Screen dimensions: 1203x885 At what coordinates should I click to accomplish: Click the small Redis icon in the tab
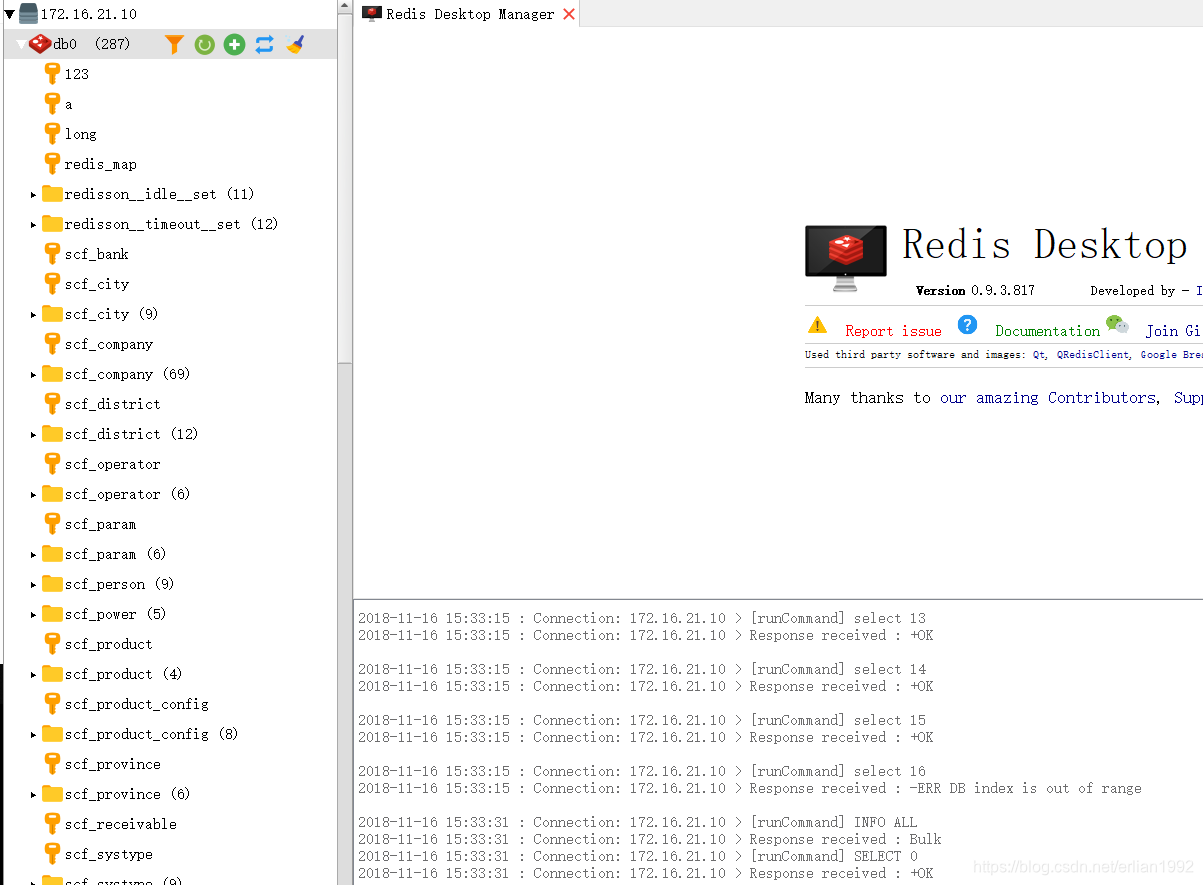(372, 13)
